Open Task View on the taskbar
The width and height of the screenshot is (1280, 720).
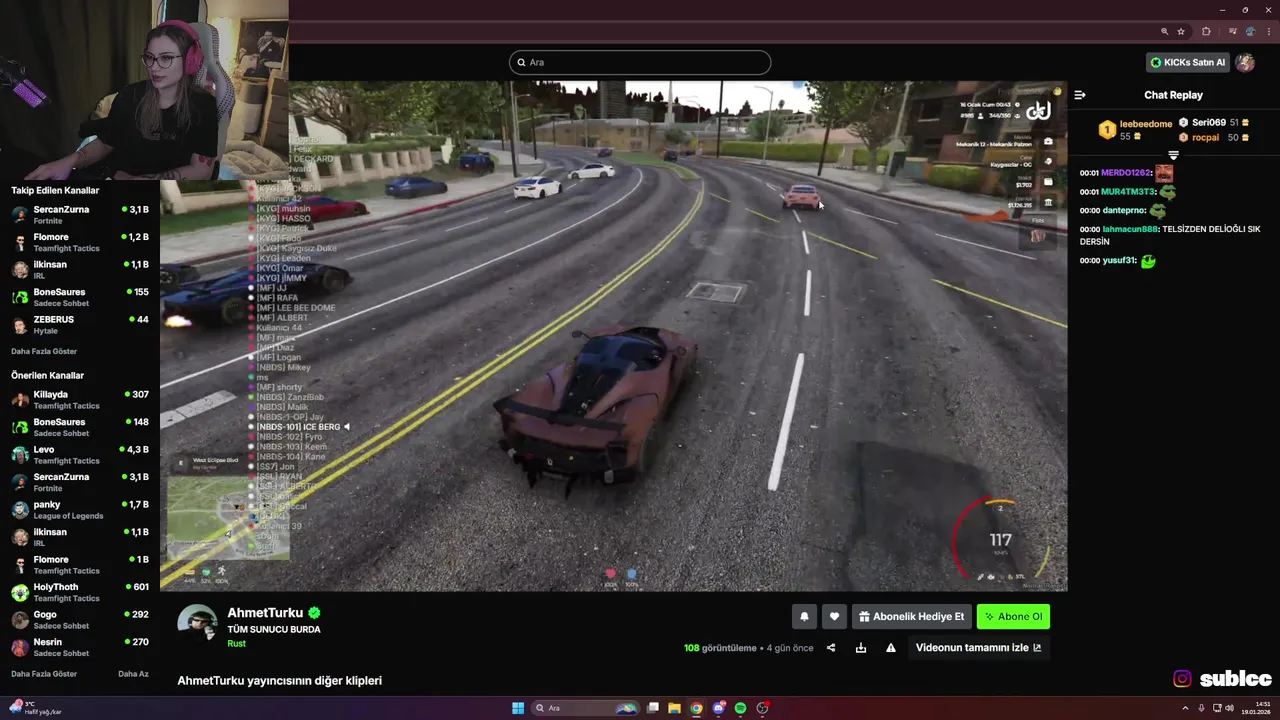[x=653, y=708]
